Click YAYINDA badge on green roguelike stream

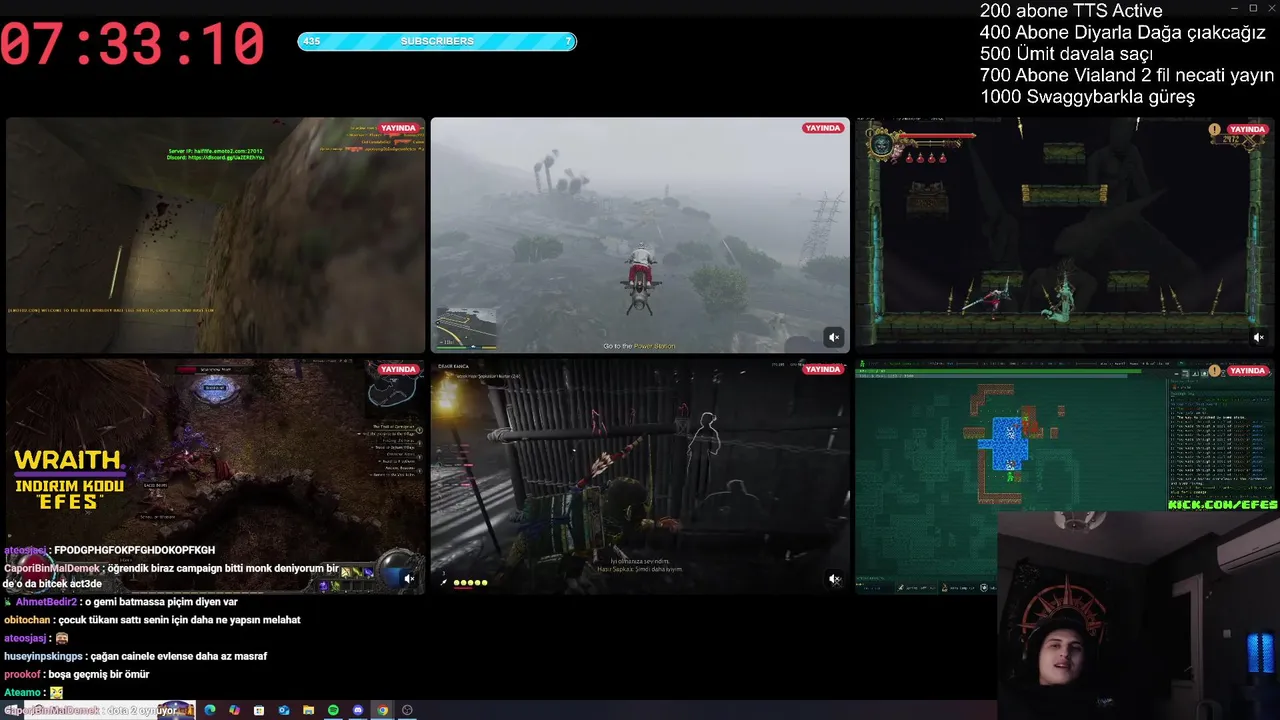pos(1248,371)
